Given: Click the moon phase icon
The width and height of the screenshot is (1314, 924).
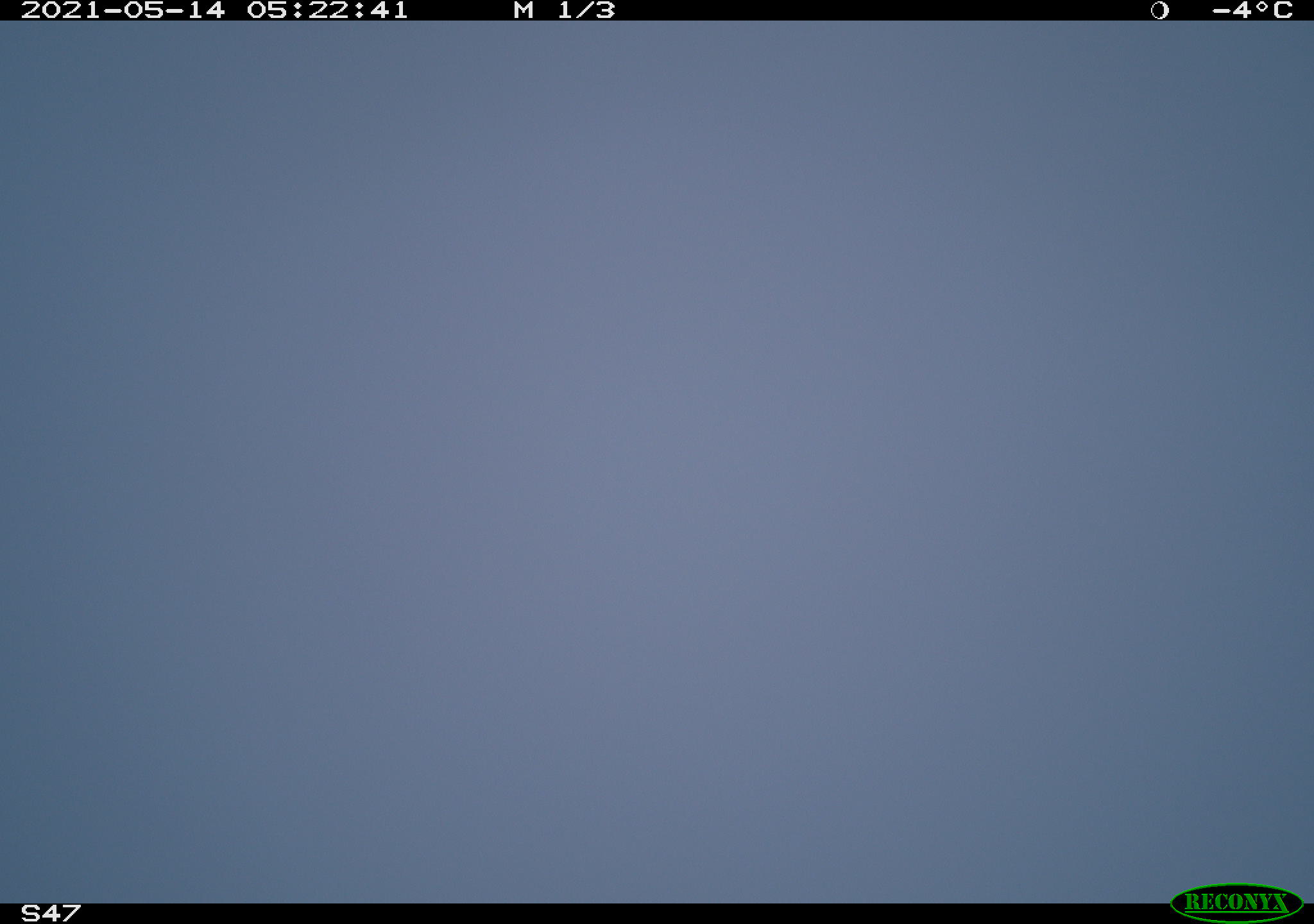Looking at the screenshot, I should click(x=1160, y=10).
